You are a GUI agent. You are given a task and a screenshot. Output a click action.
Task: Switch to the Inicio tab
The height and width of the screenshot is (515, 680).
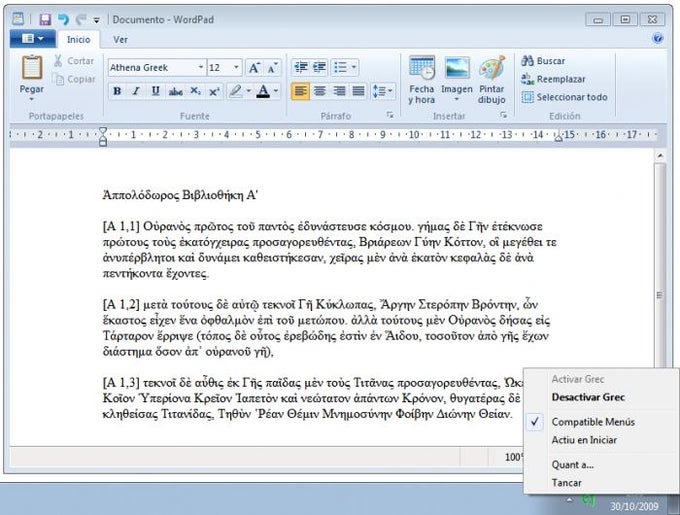click(x=78, y=39)
